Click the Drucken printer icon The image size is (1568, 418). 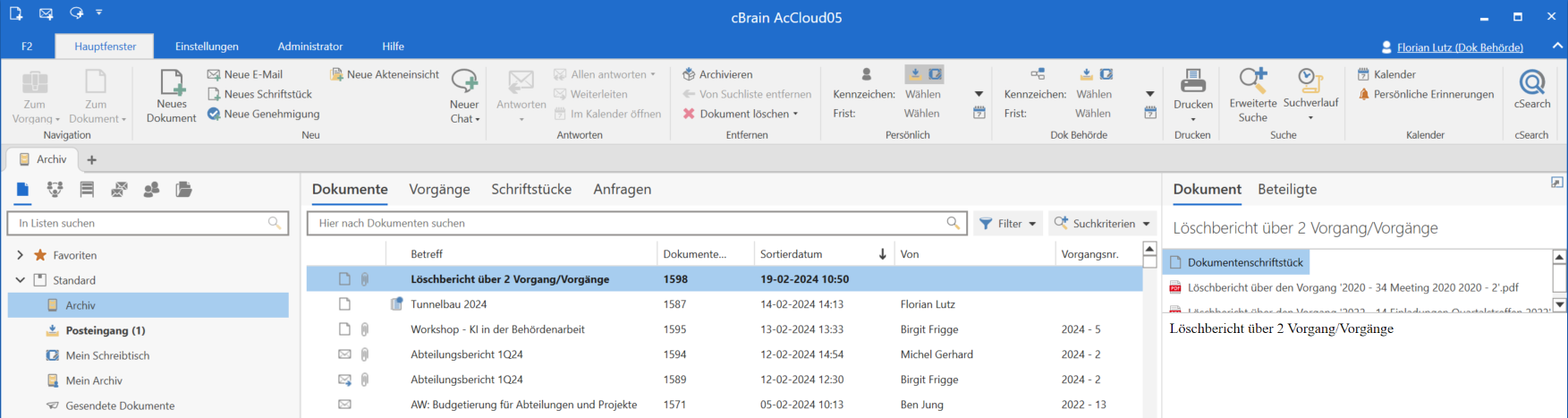pyautogui.click(x=1192, y=81)
